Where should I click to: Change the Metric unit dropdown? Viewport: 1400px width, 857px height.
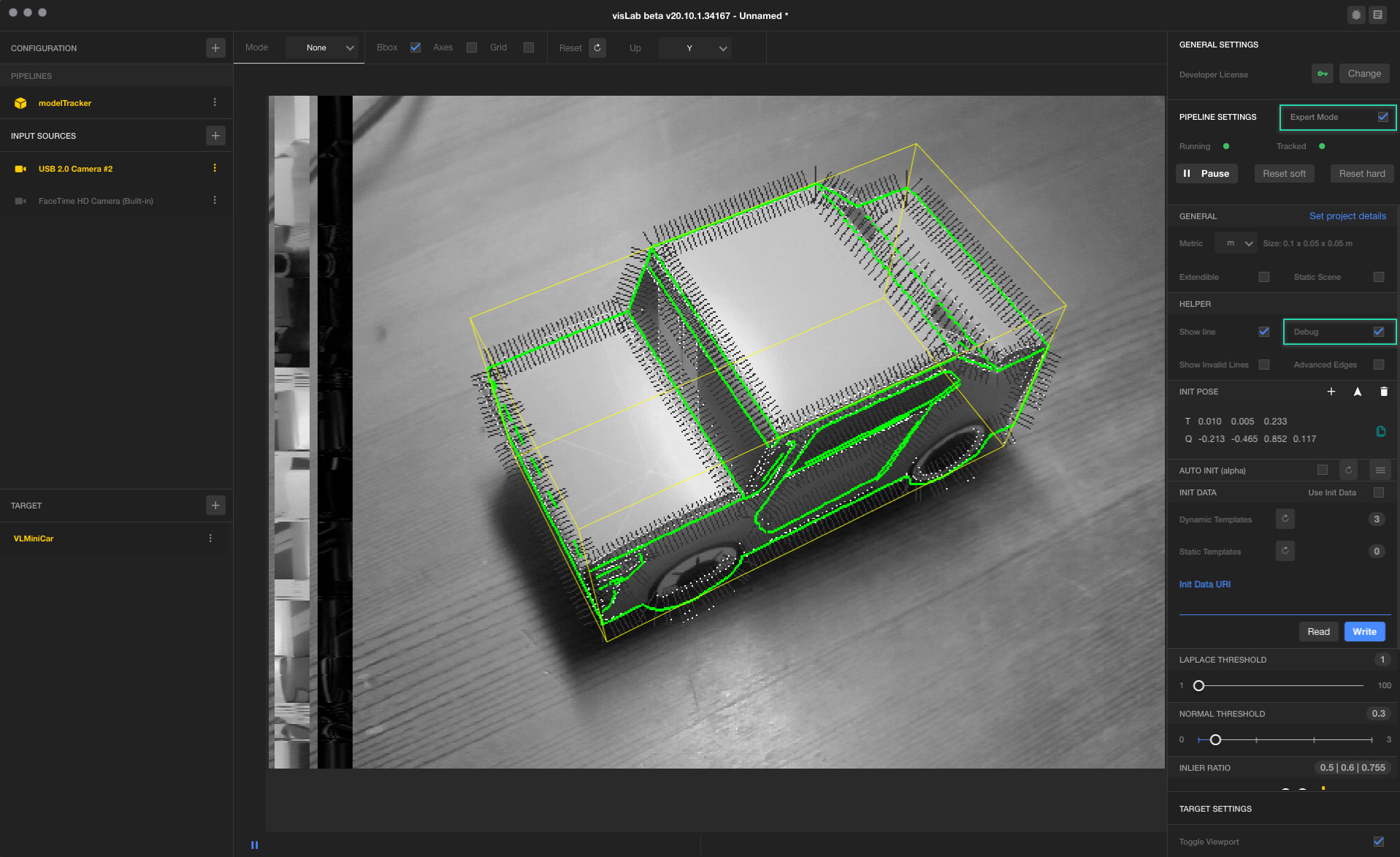pos(1236,243)
